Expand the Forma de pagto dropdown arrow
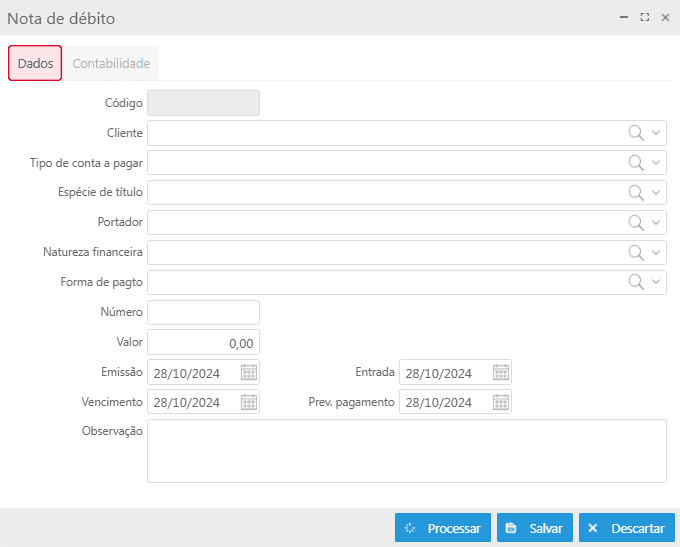Screen dimensions: 680x547 pyautogui.click(x=656, y=283)
